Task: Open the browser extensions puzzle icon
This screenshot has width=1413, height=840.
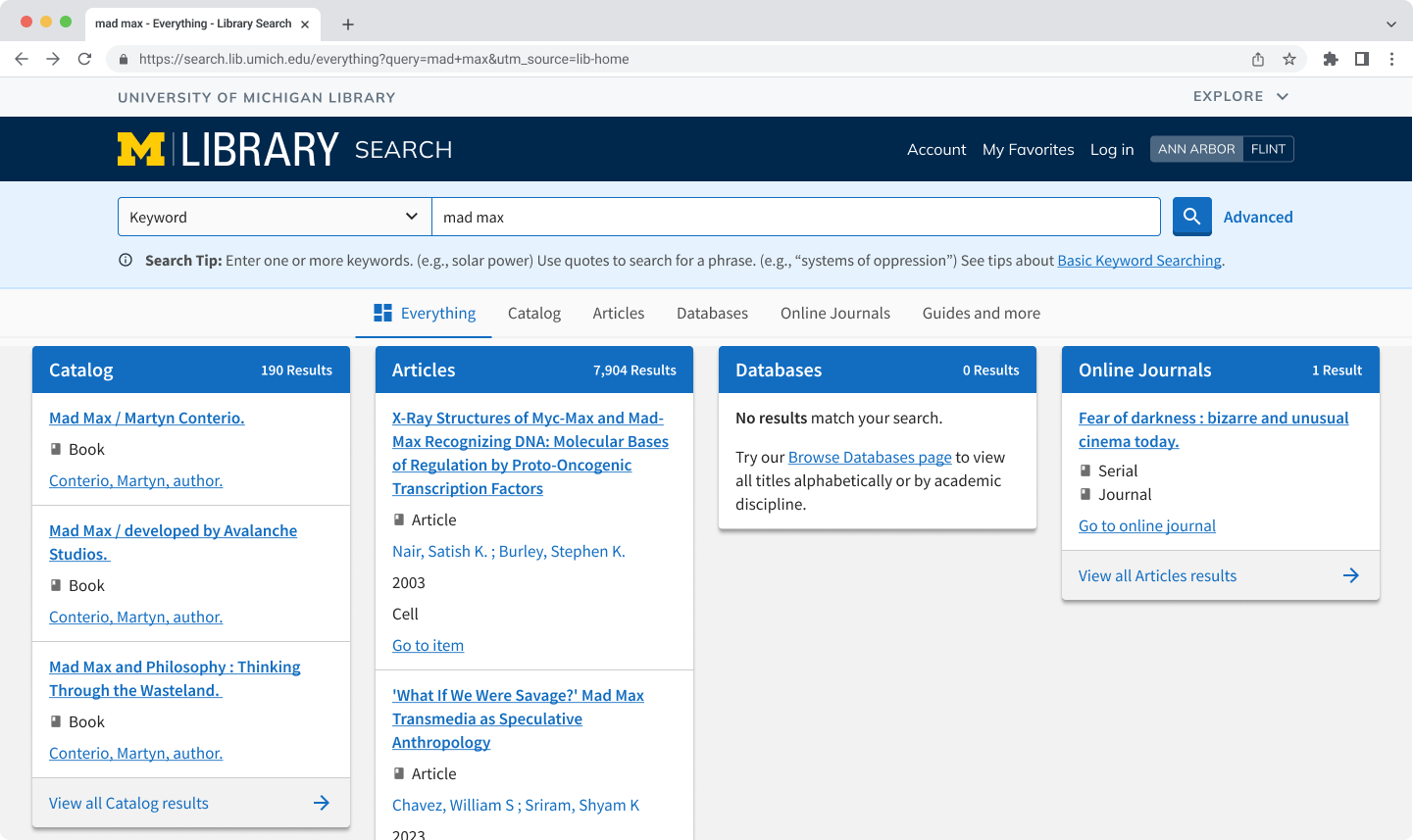Action: (1331, 59)
